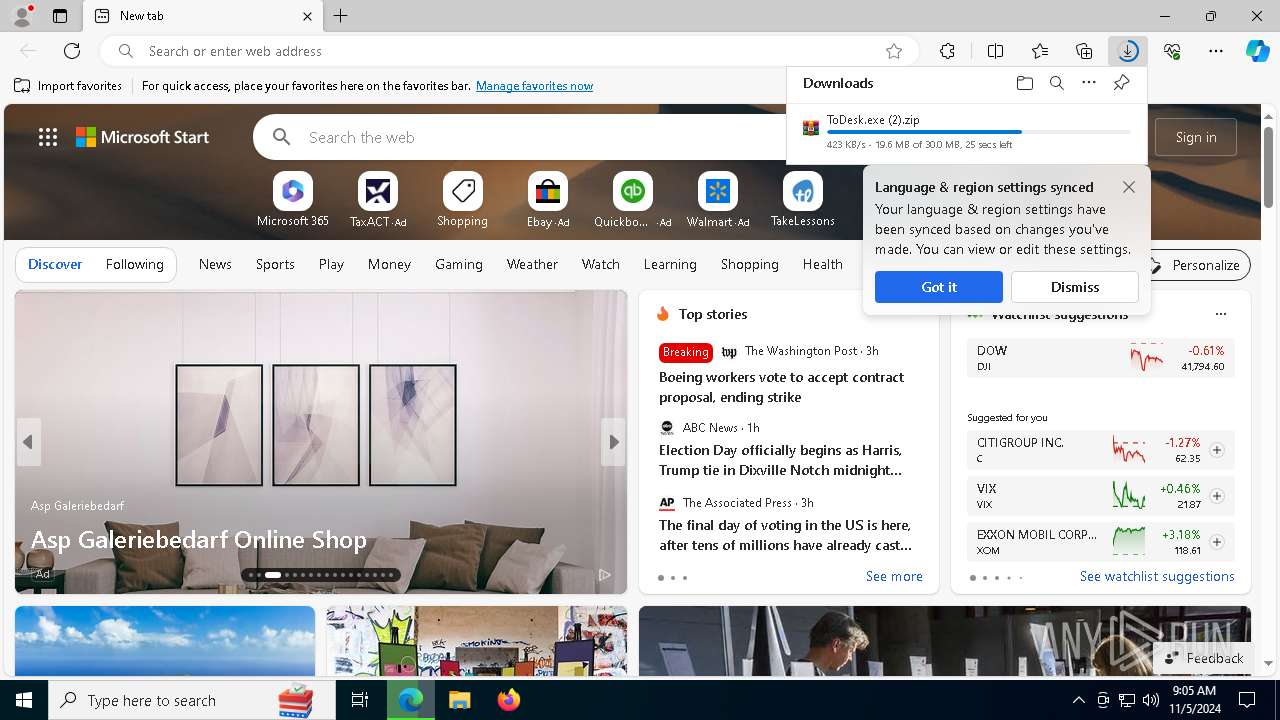The image size is (1280, 720).
Task: Open more options in Downloads panel
Action: [x=1089, y=83]
